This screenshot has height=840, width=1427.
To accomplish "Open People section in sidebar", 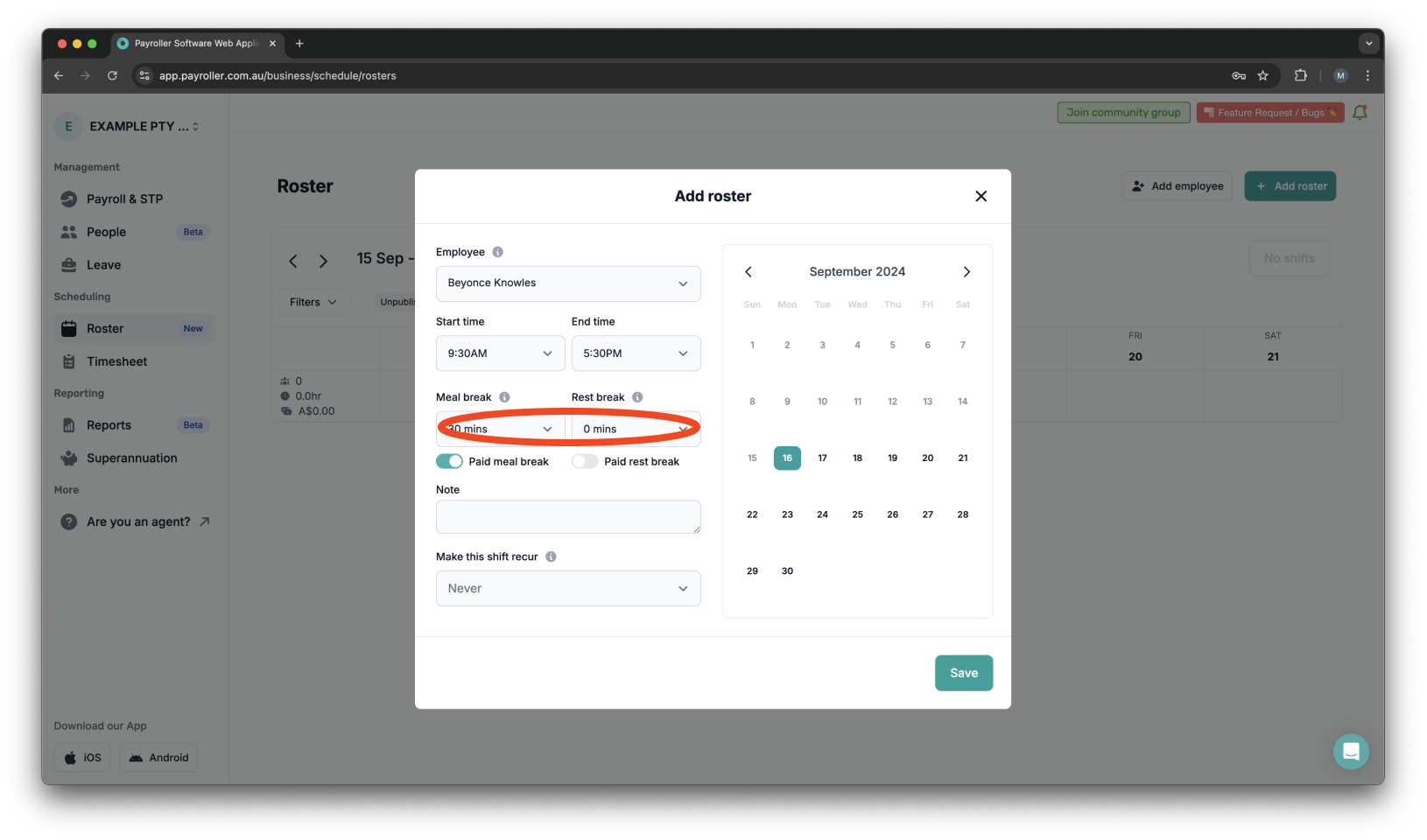I will point(134,232).
